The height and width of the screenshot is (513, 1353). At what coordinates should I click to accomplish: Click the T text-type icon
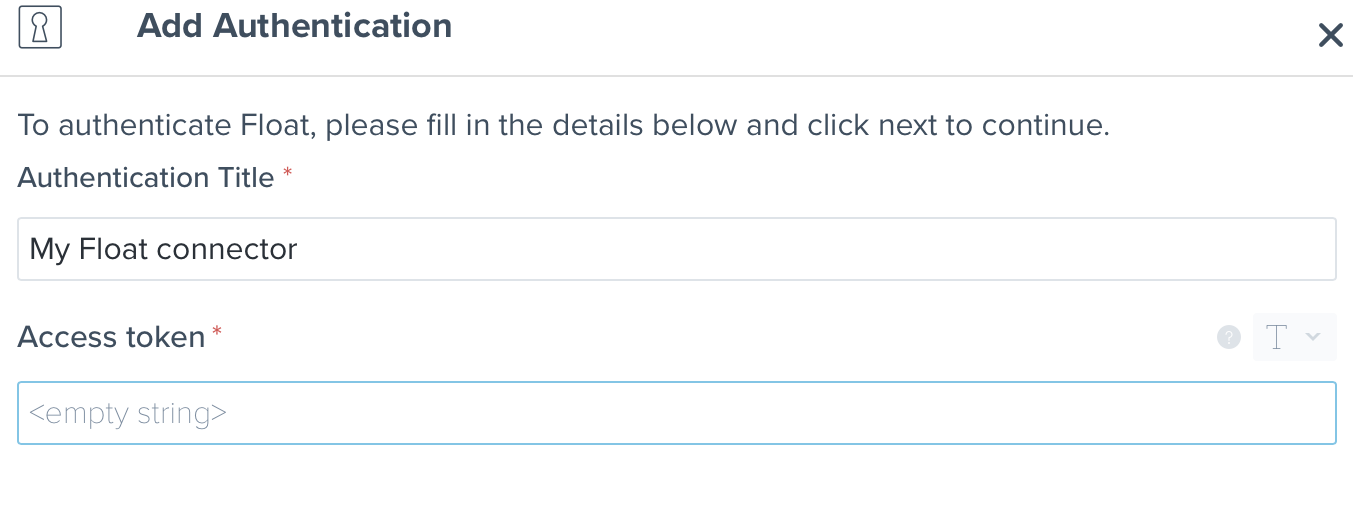click(1276, 338)
